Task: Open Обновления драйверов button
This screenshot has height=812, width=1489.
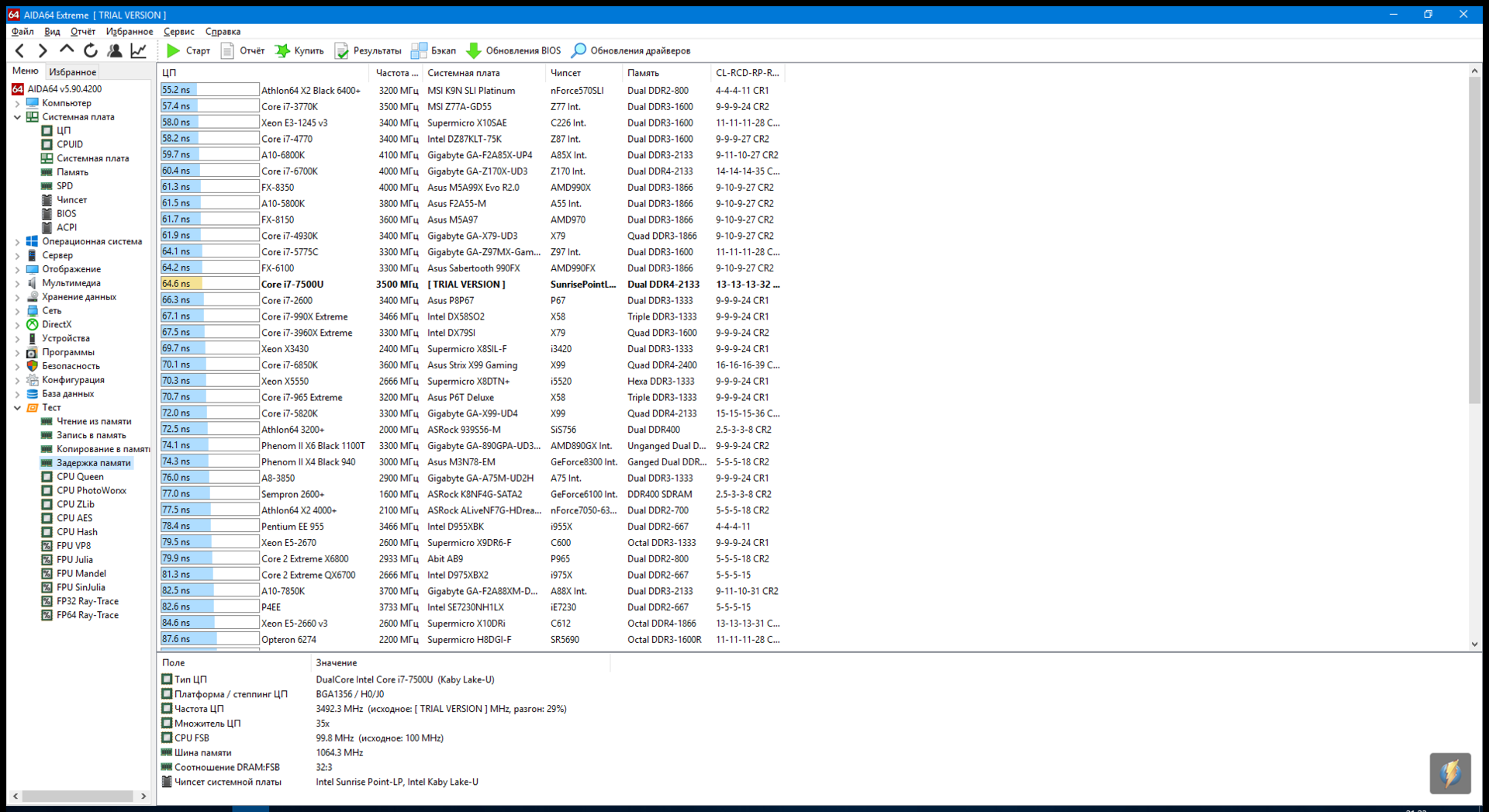Action: pos(630,50)
